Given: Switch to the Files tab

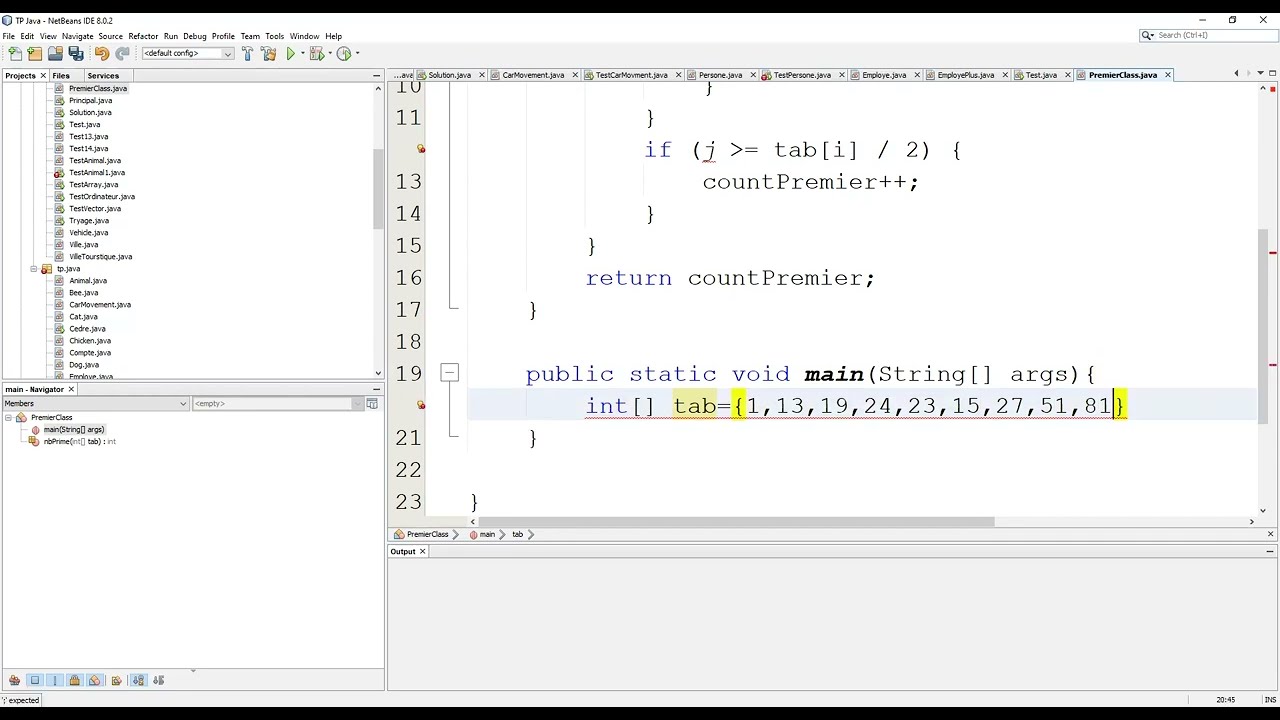Looking at the screenshot, I should point(61,76).
